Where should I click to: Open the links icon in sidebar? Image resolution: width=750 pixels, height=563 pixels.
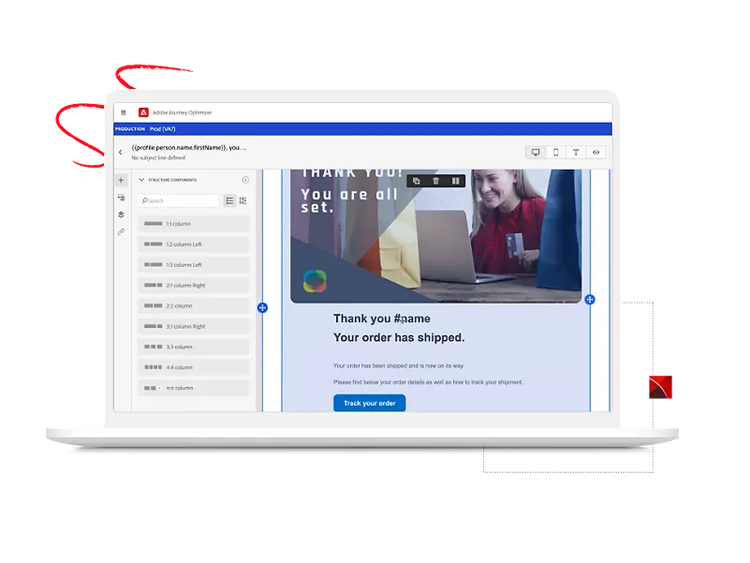click(x=121, y=232)
